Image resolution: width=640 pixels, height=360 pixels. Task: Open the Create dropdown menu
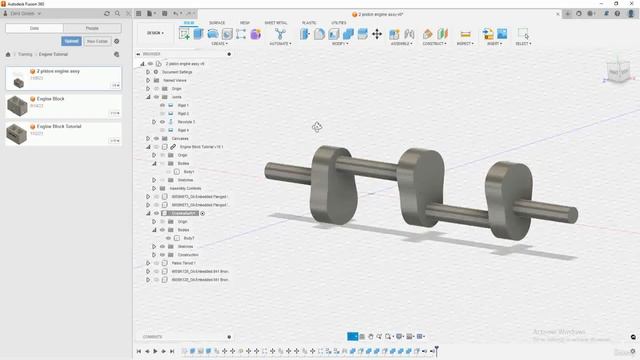220,43
